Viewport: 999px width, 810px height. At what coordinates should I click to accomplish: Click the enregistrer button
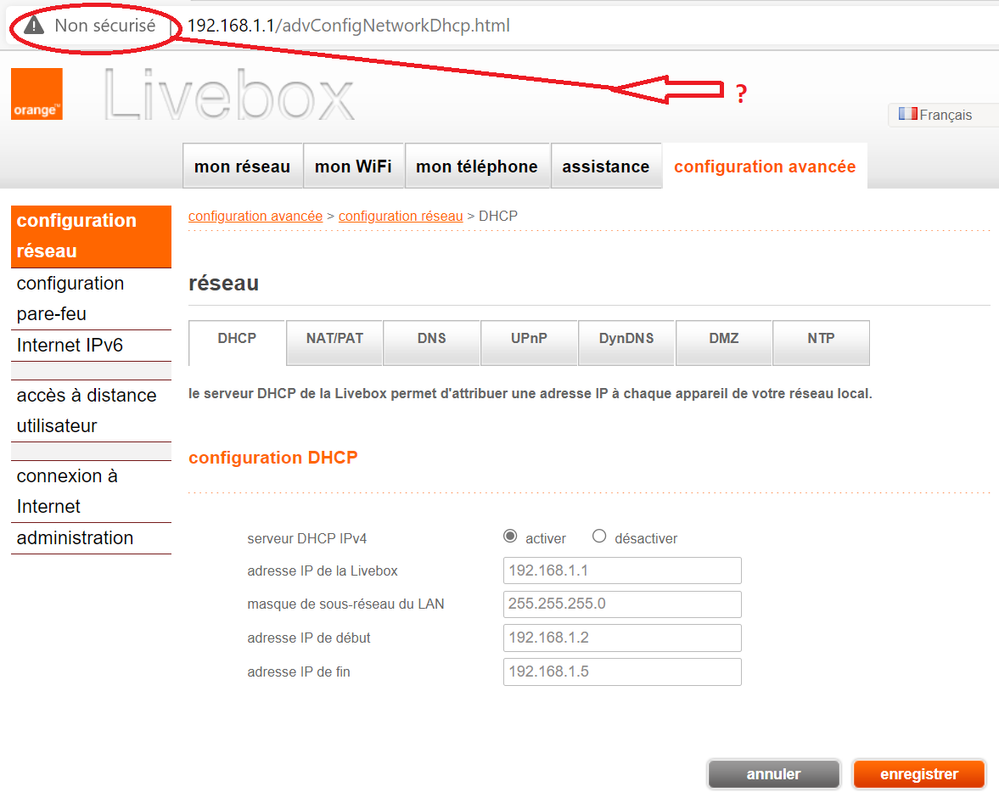[919, 774]
